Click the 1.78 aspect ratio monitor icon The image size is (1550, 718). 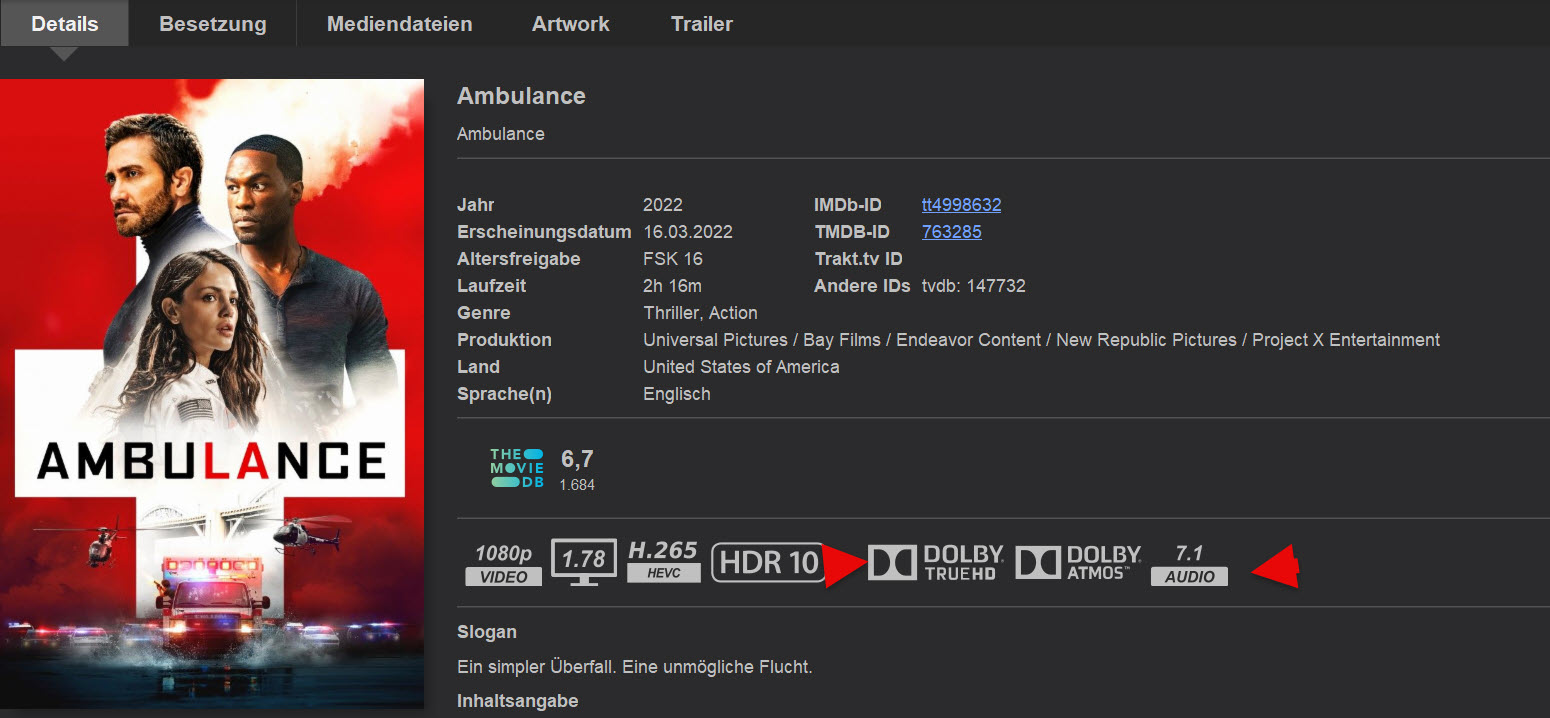coord(584,562)
